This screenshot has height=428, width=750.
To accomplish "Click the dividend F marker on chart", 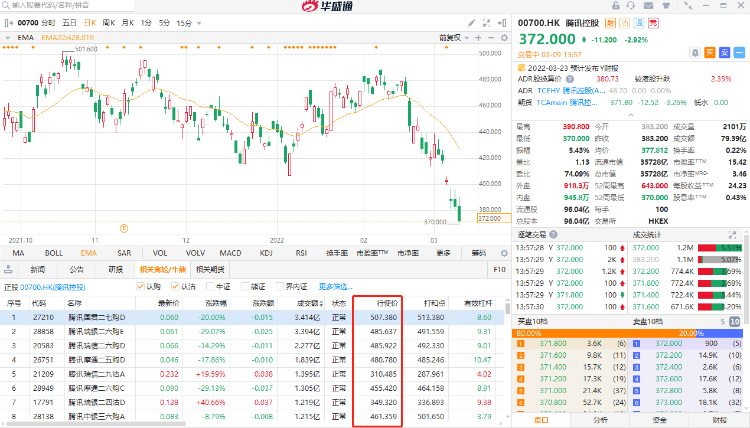I will click(124, 229).
